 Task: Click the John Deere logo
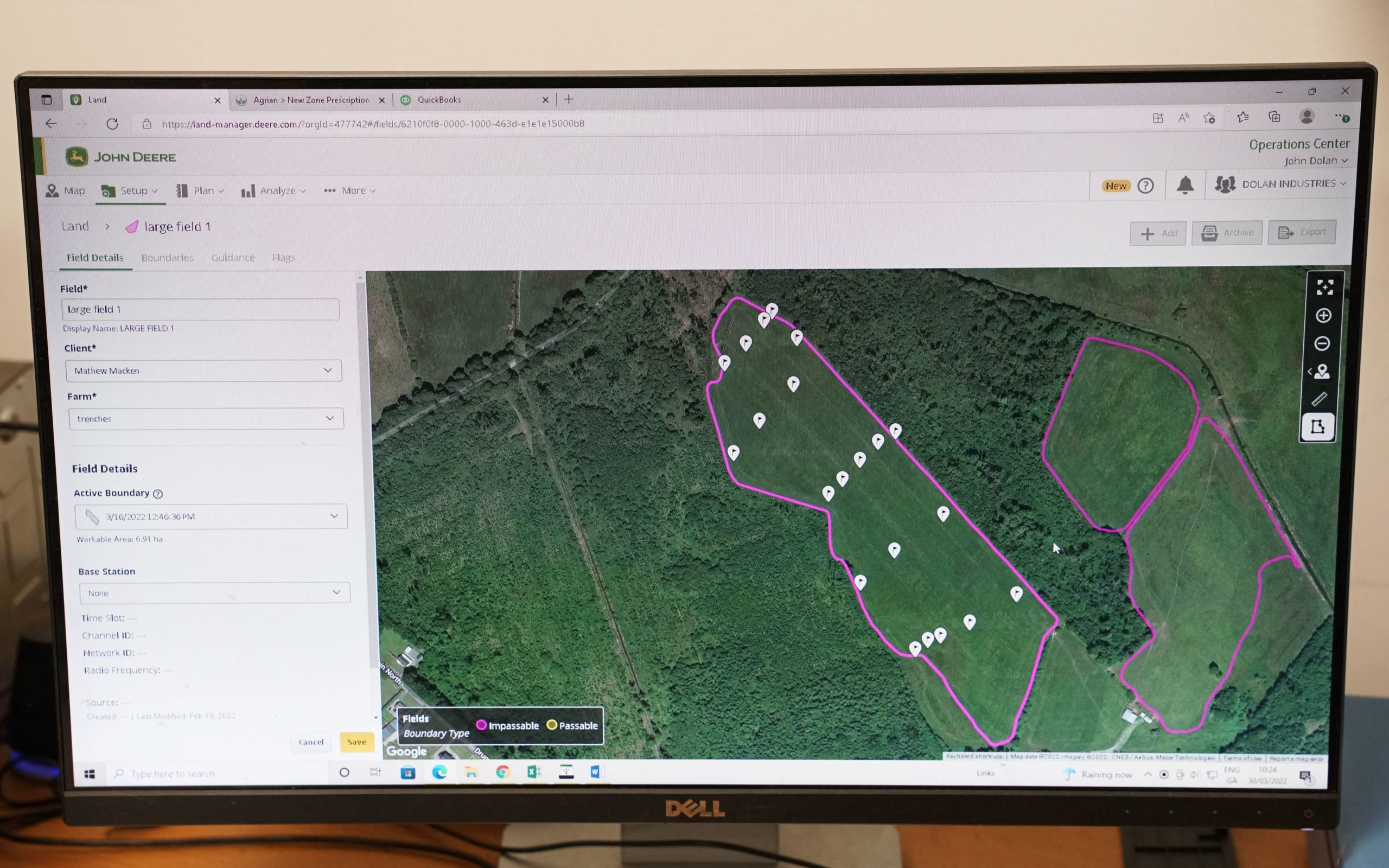tap(120, 157)
